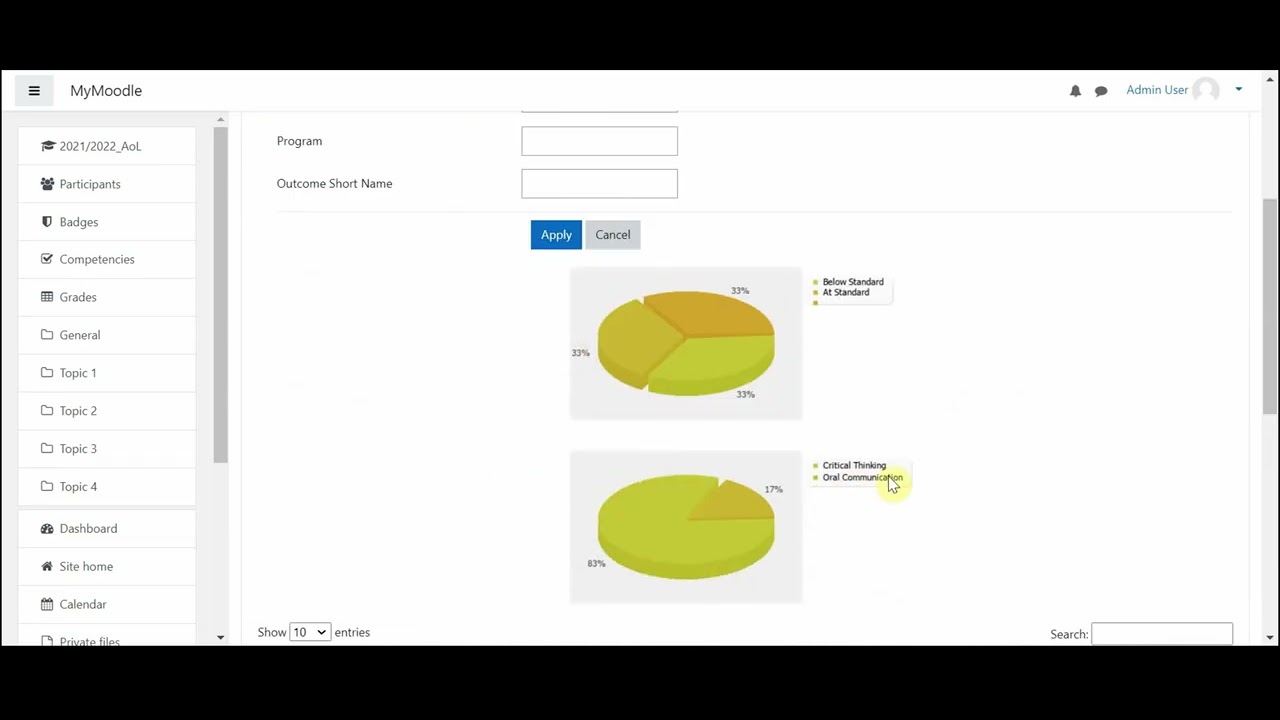Screen dimensions: 1280x720
Task: Open the Show entries count dropdown
Action: click(310, 632)
